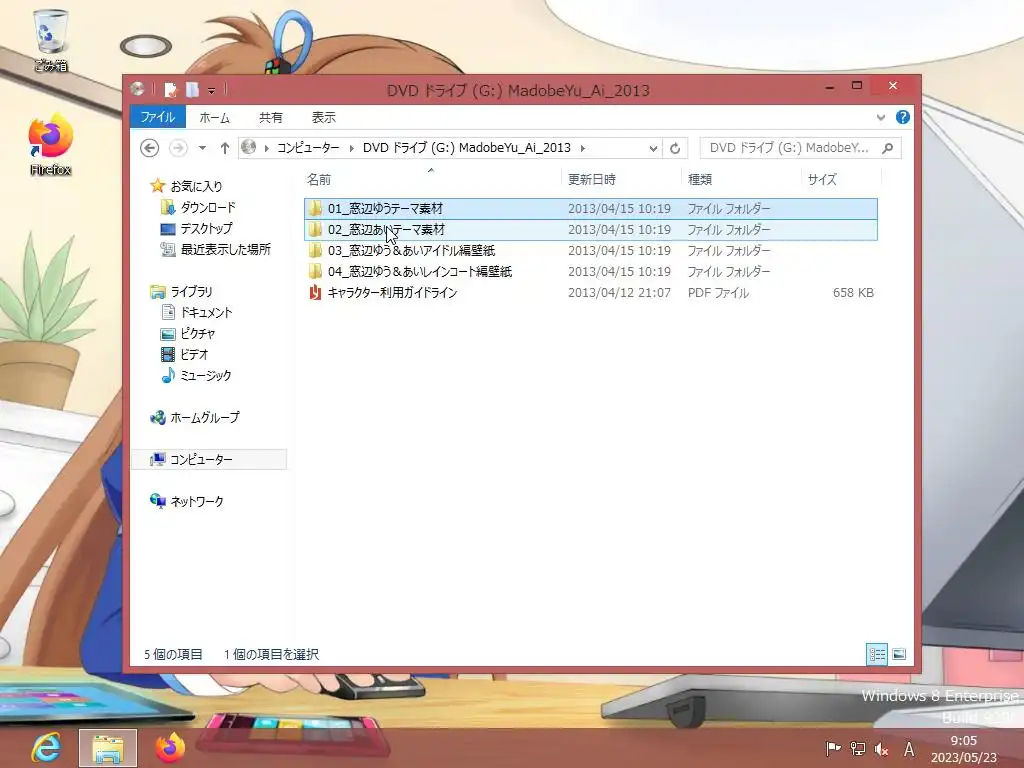Switch to details view in the status bar
1024x768 pixels.
pyautogui.click(x=877, y=654)
